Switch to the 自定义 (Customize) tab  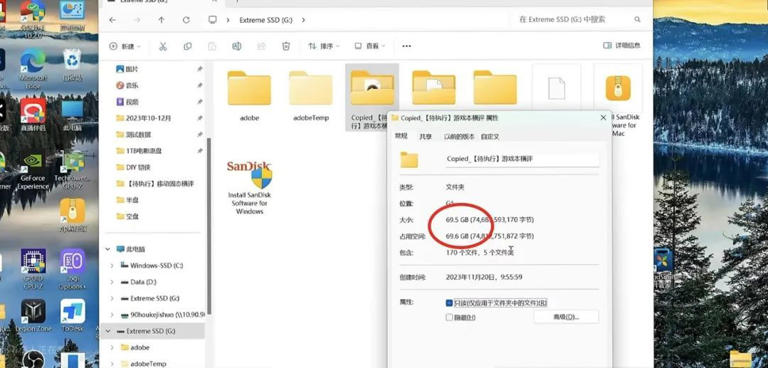(x=490, y=137)
